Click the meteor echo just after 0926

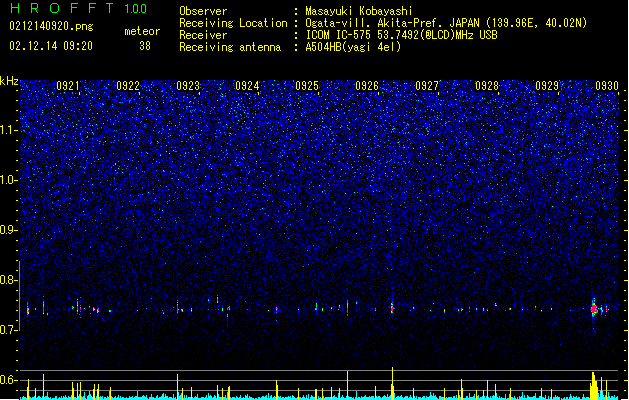click(x=392, y=308)
